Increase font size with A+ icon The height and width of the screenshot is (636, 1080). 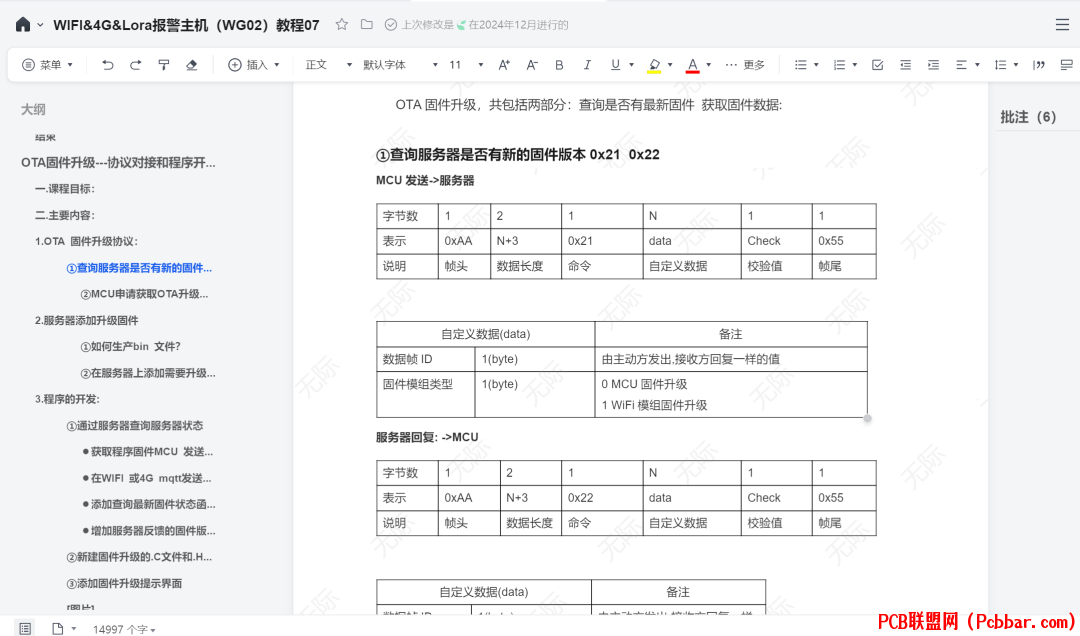(x=504, y=65)
